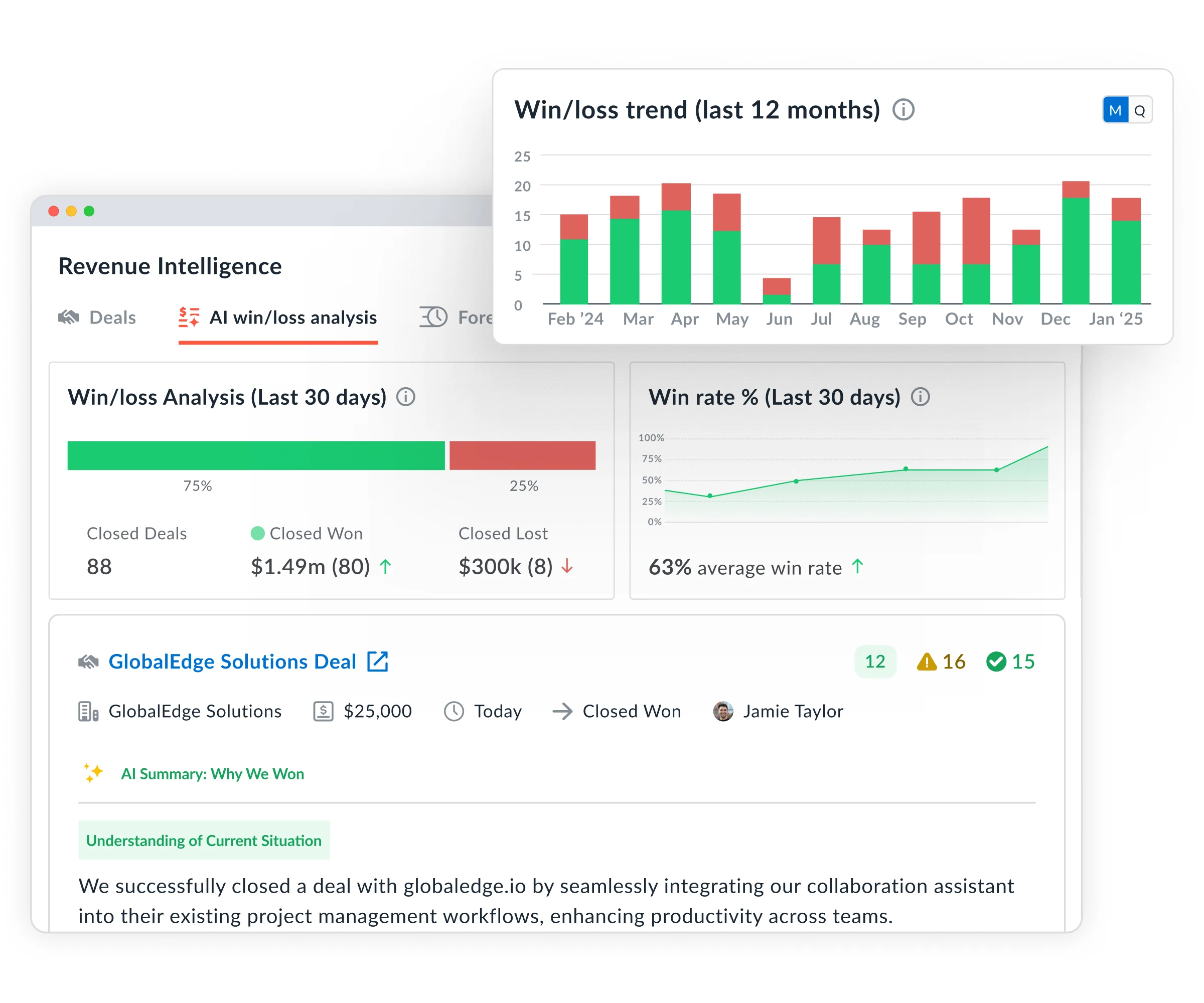This screenshot has width=1204, height=1003.
Task: Click the dollar icon beside $25,000
Action: click(x=324, y=711)
